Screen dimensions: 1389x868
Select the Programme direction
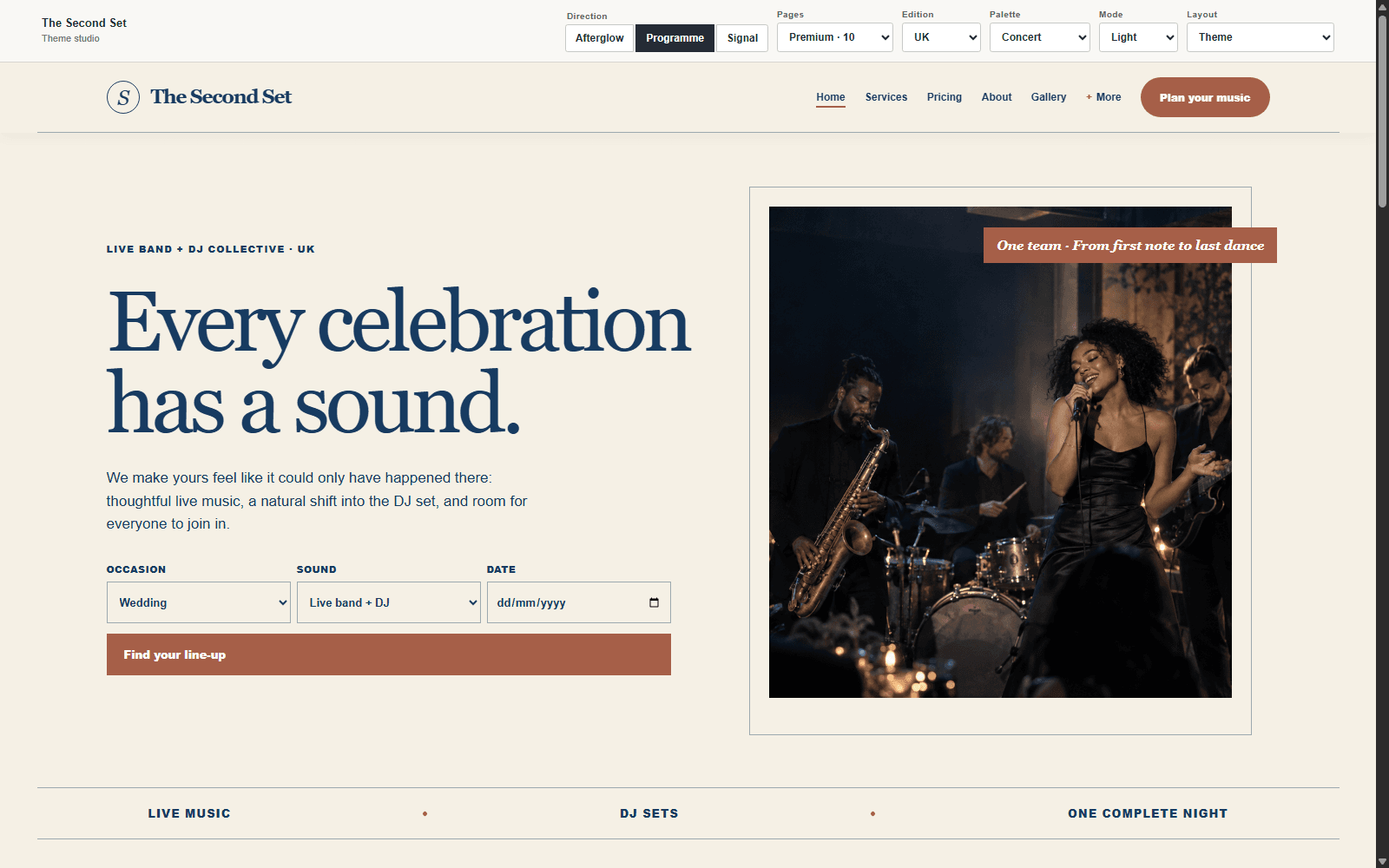pyautogui.click(x=675, y=38)
